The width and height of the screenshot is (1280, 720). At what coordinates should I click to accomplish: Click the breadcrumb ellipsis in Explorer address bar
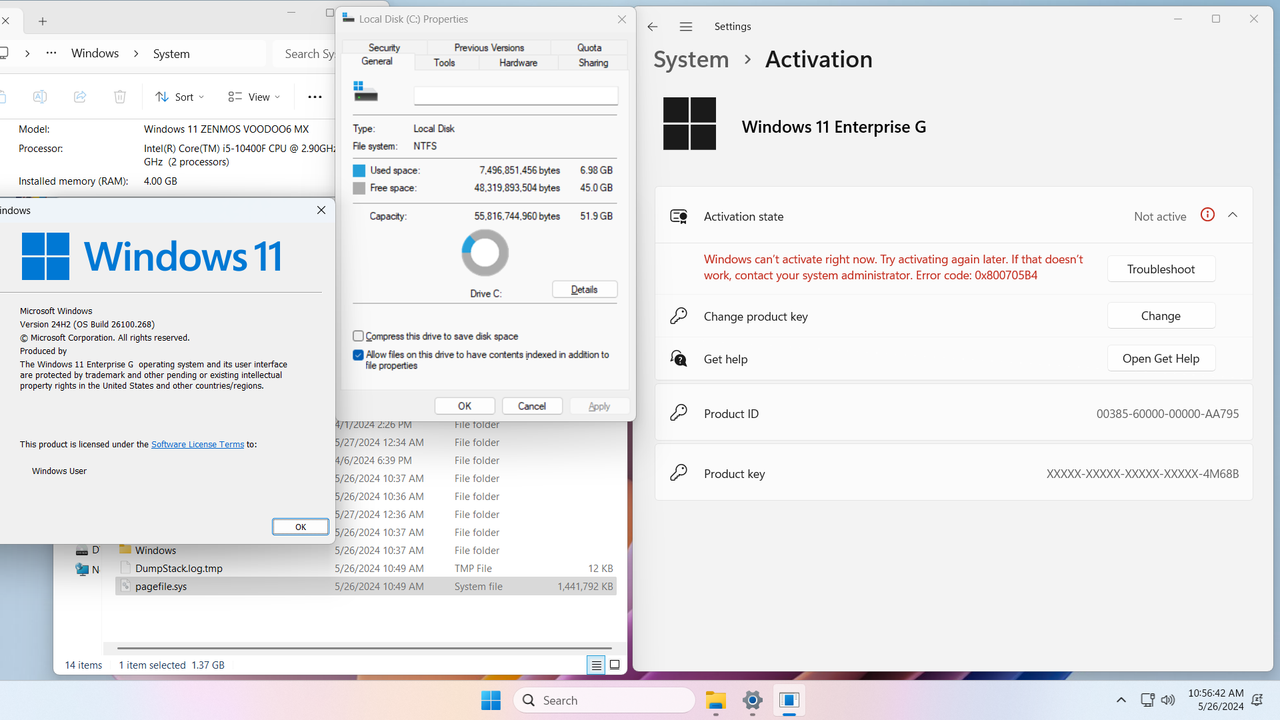tap(51, 53)
